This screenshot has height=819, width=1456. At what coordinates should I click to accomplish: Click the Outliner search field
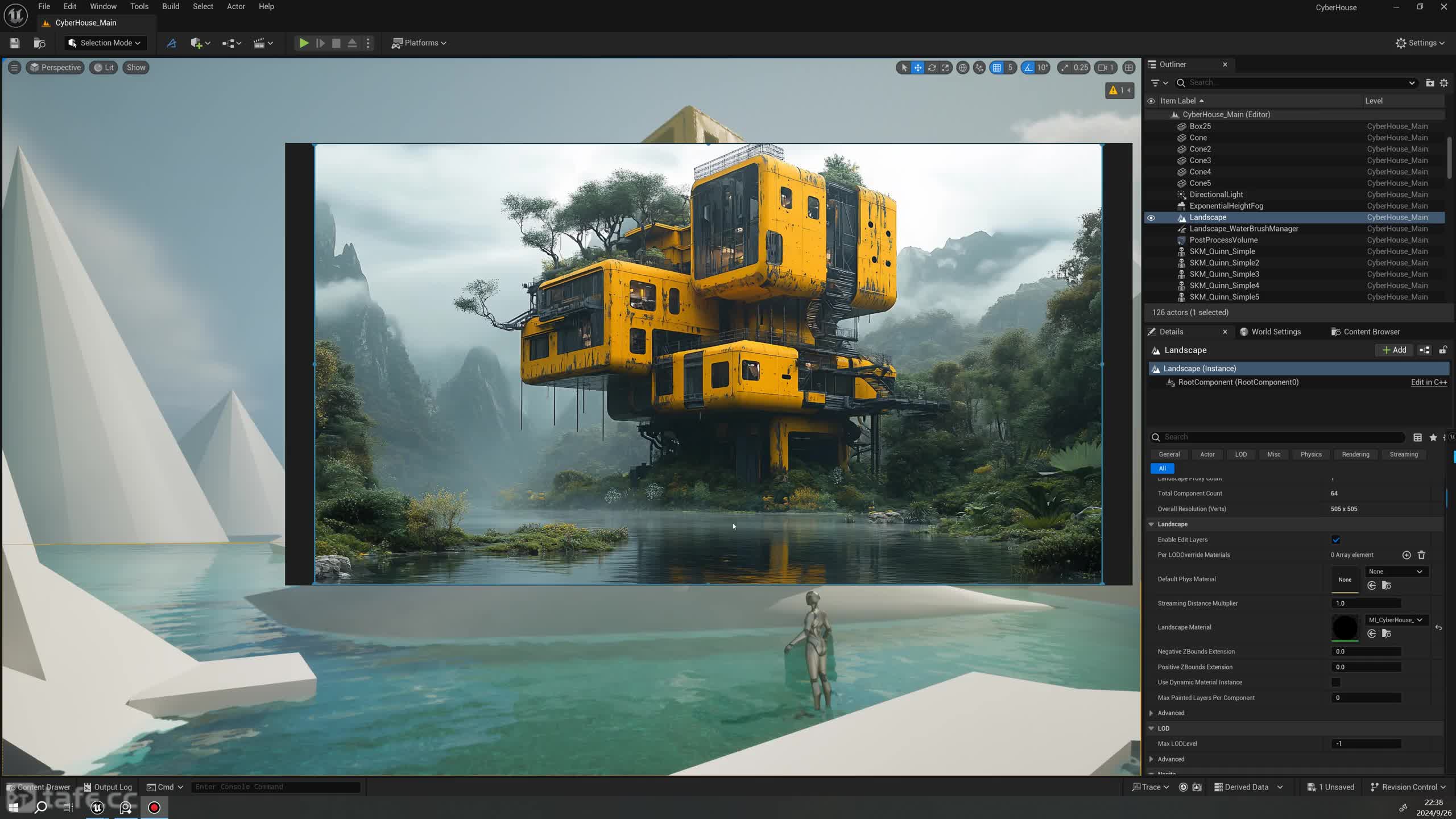1296,82
